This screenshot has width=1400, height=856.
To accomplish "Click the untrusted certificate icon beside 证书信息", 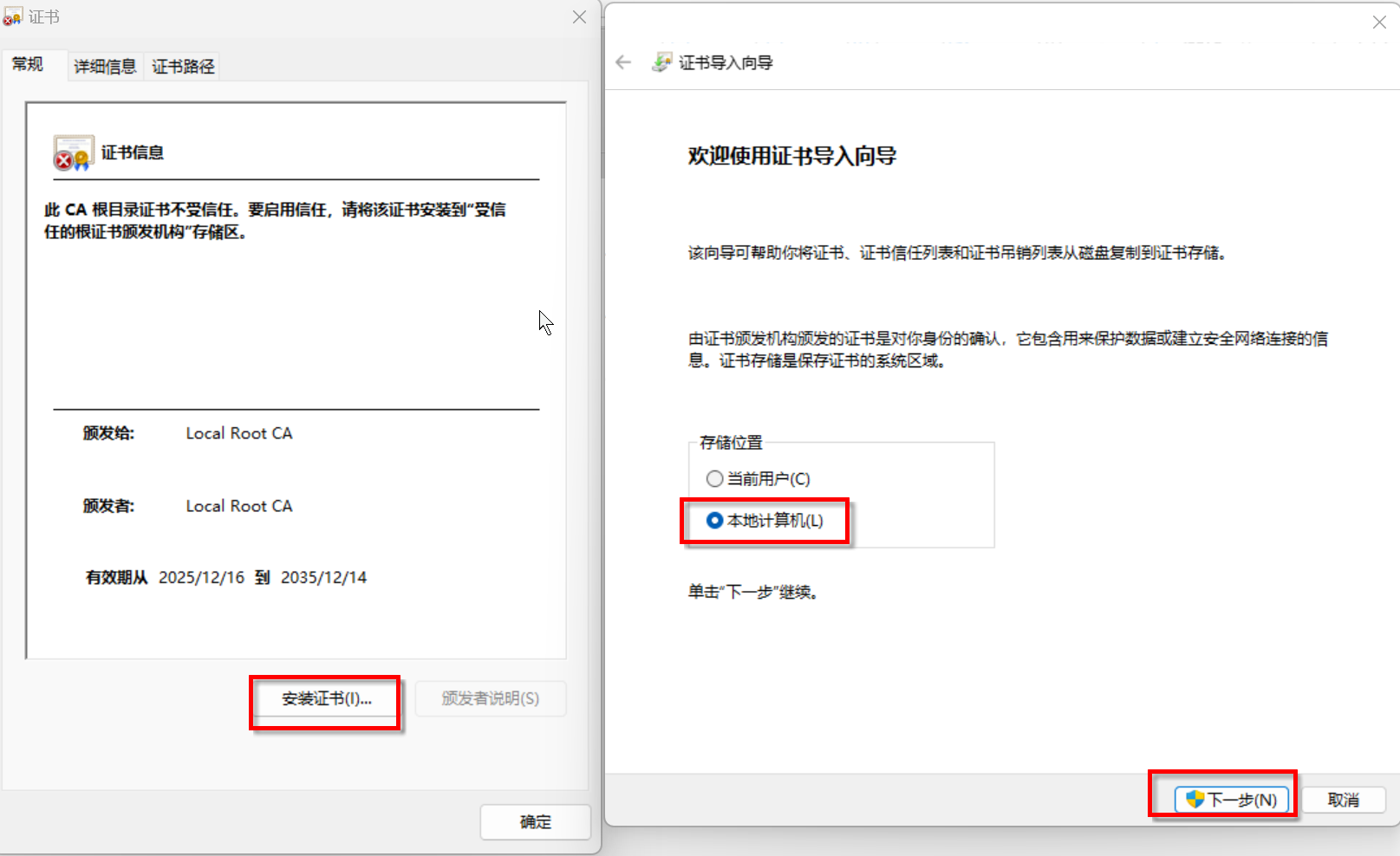I will click(x=73, y=152).
